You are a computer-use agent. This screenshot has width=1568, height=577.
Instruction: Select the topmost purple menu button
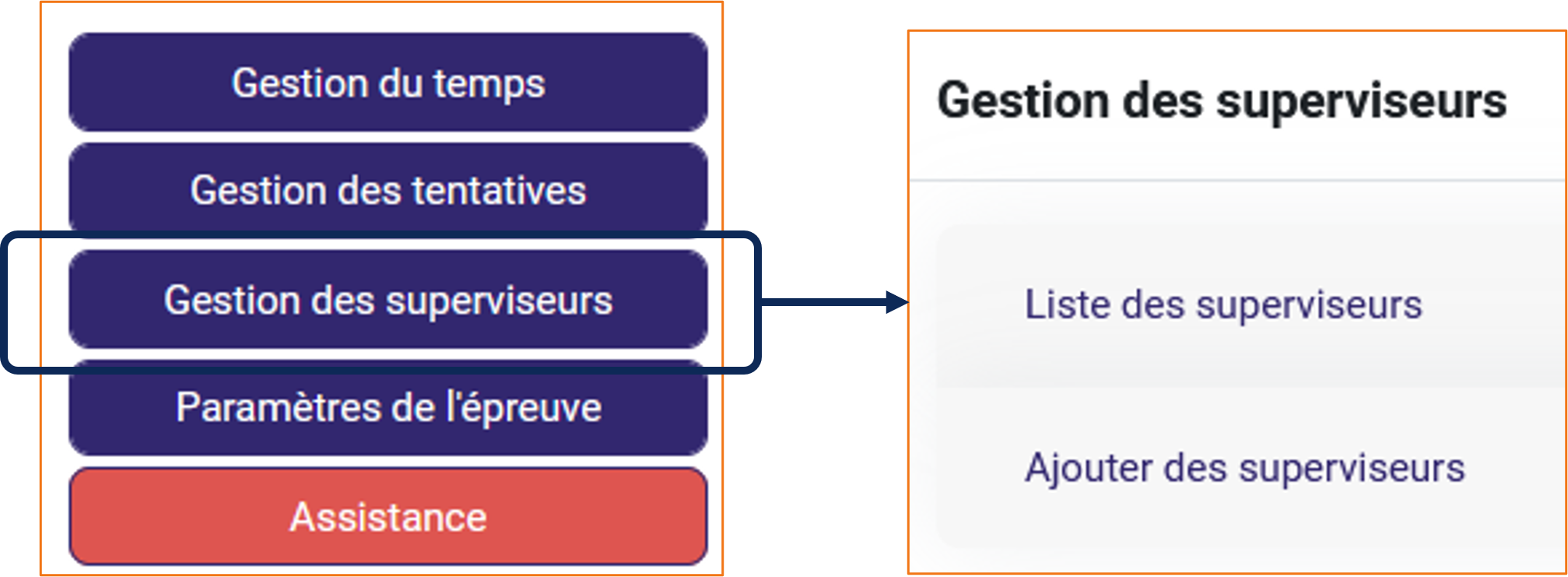pyautogui.click(x=388, y=83)
